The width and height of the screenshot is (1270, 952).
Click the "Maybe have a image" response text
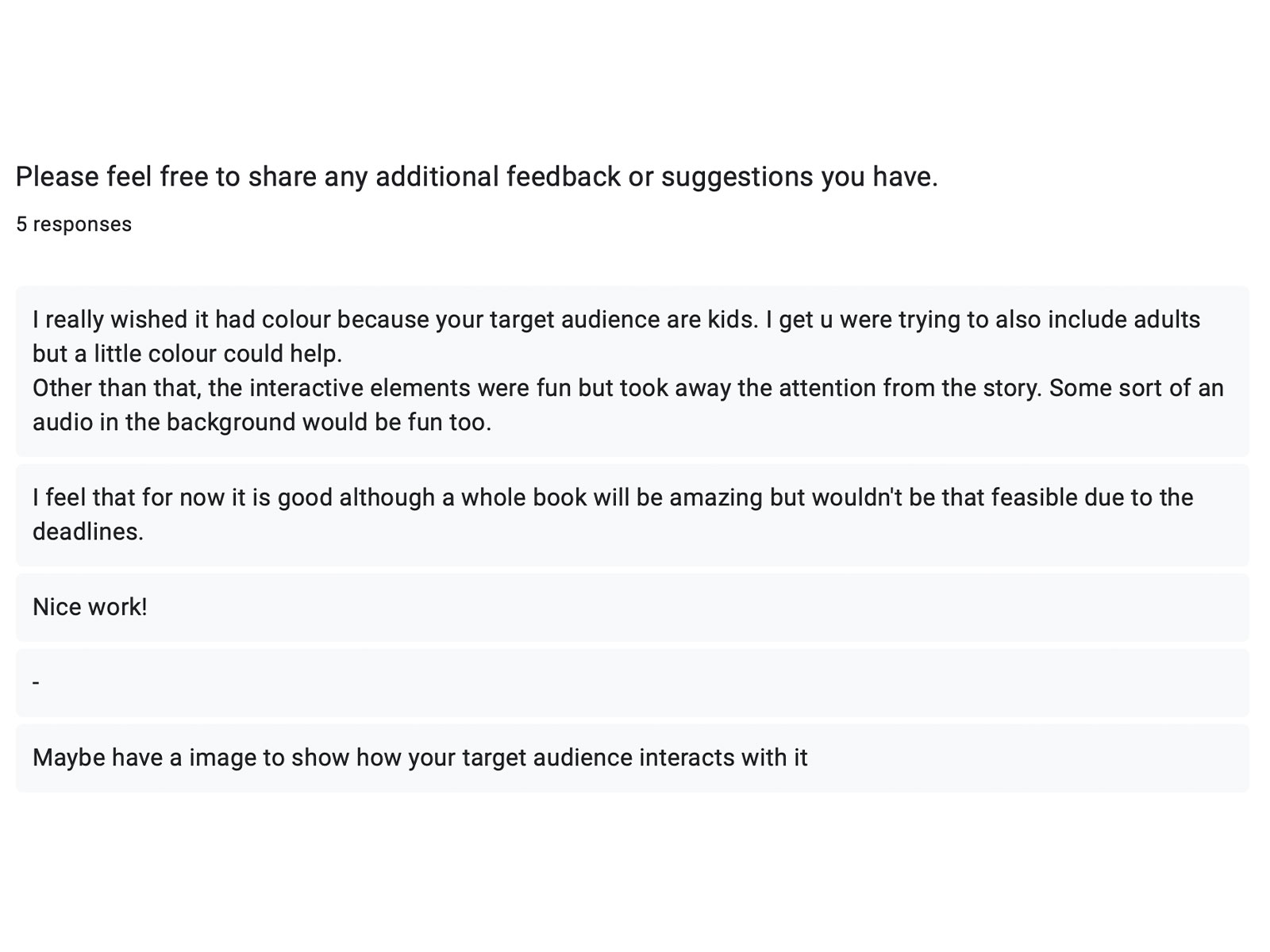coord(420,758)
